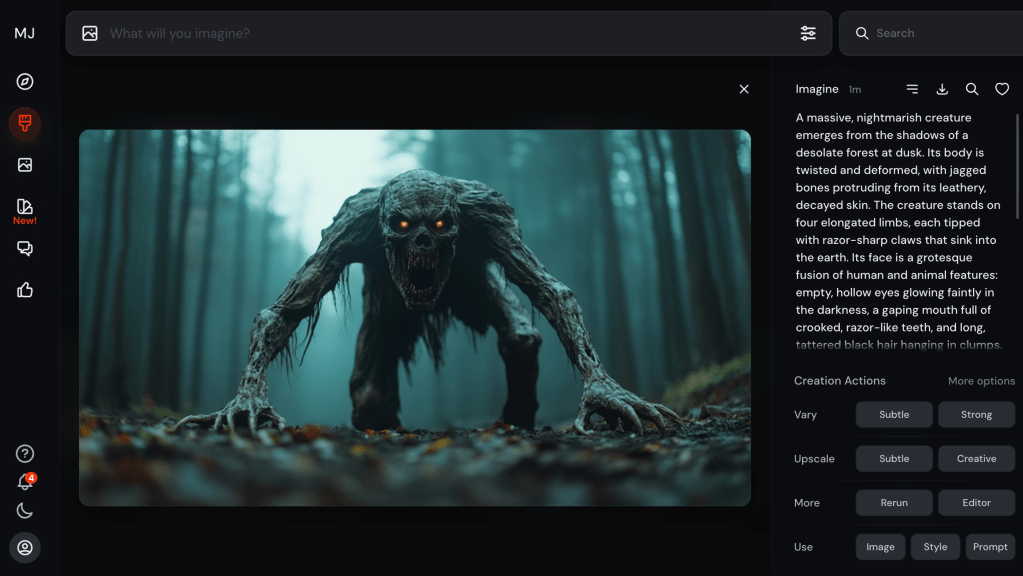The image size is (1023, 576).
Task: Click the Upscale Creative button
Action: click(976, 459)
